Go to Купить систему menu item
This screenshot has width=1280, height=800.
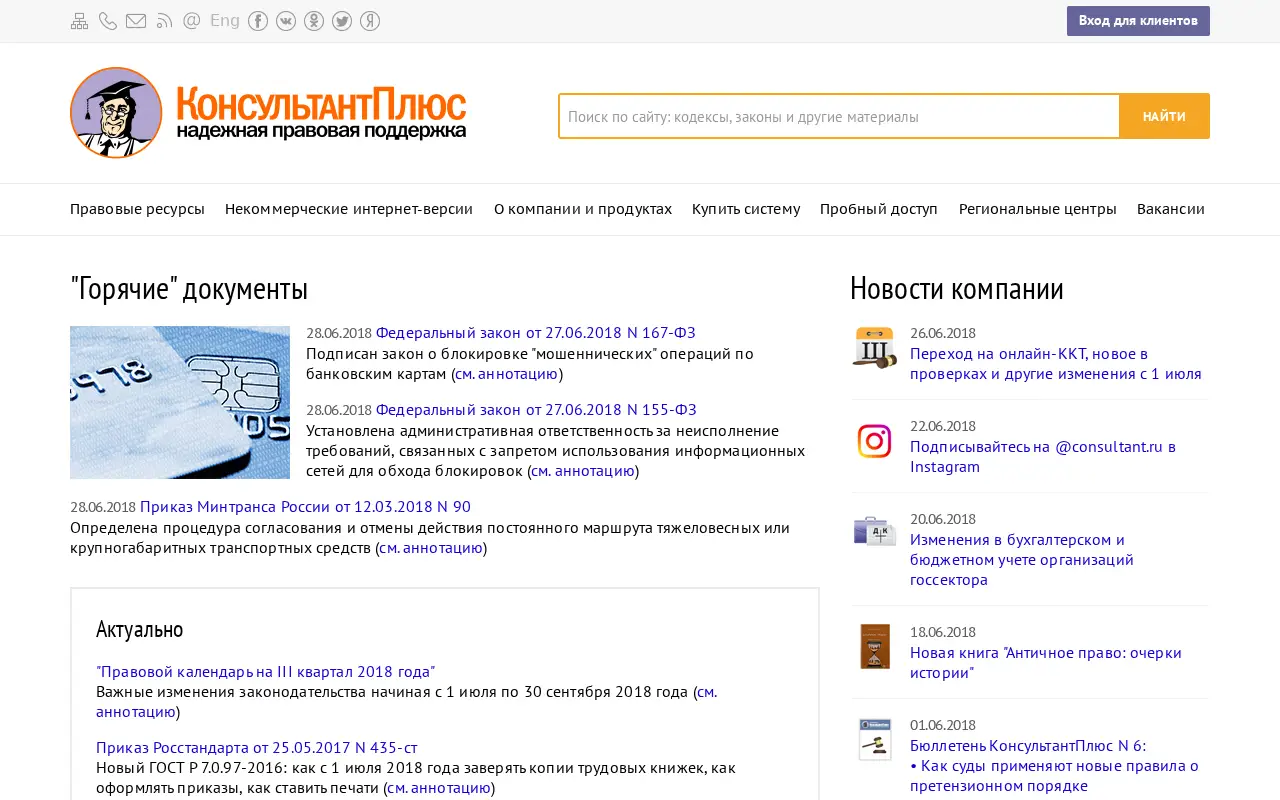[x=746, y=209]
